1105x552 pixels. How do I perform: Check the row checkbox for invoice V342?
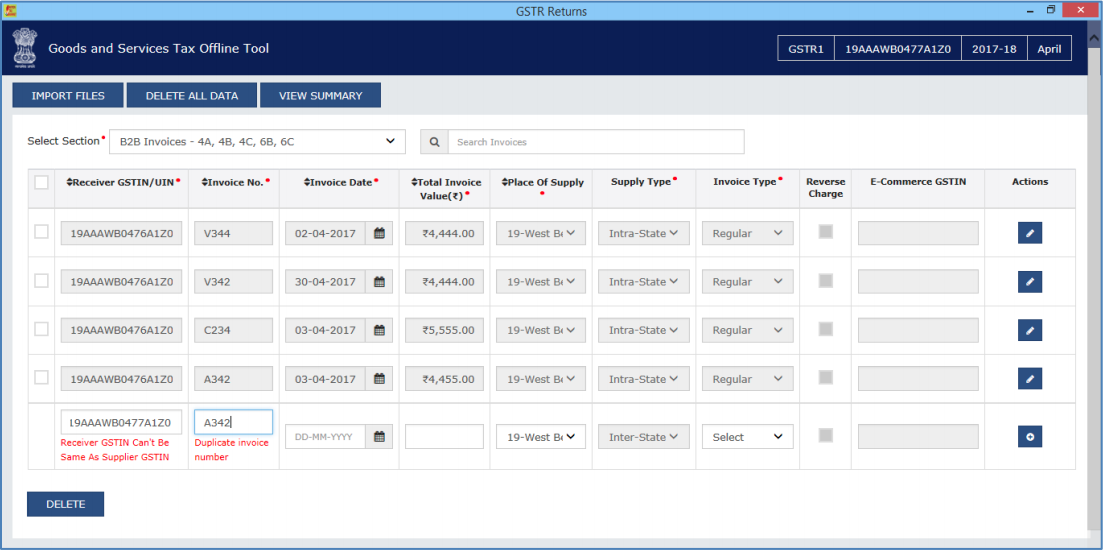(x=42, y=281)
